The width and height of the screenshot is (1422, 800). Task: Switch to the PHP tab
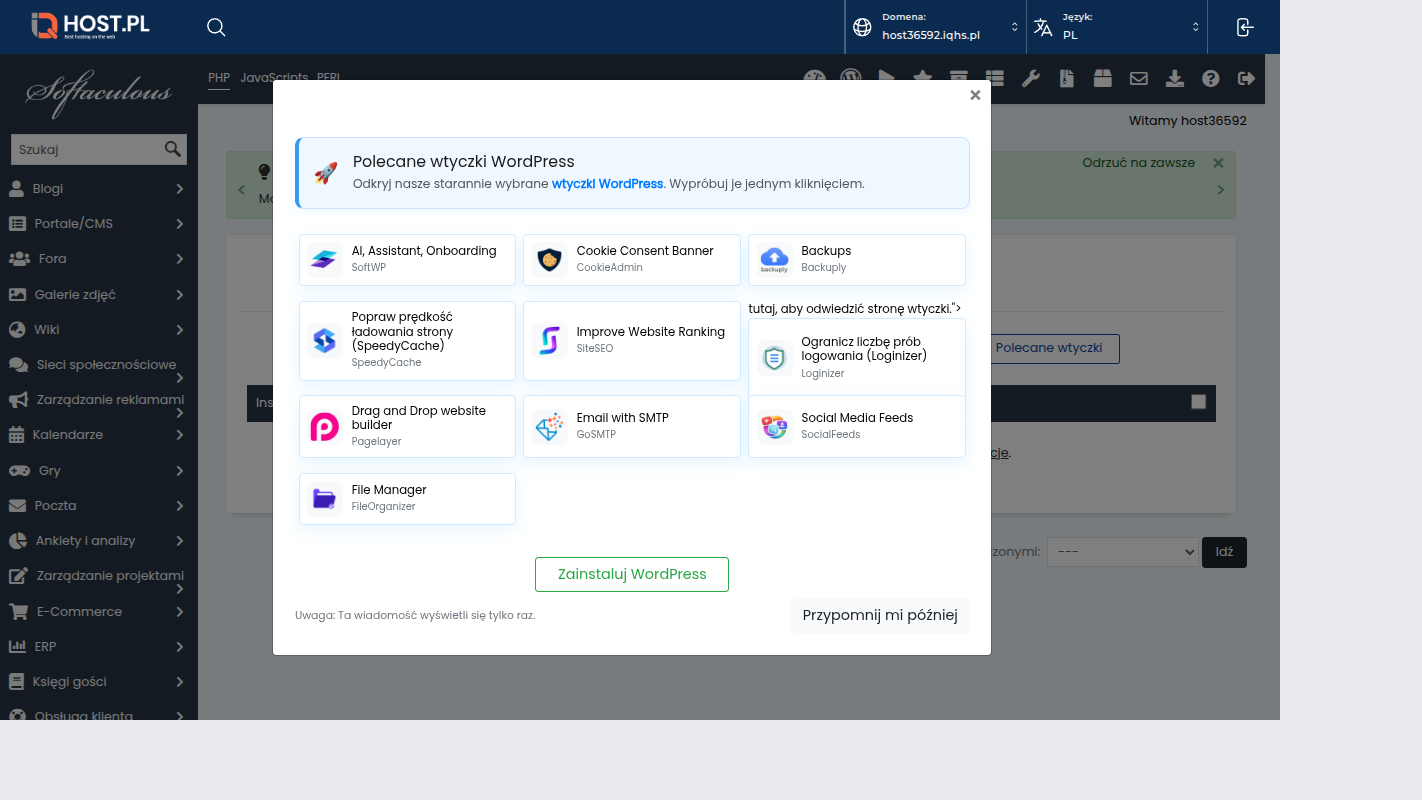click(x=219, y=78)
